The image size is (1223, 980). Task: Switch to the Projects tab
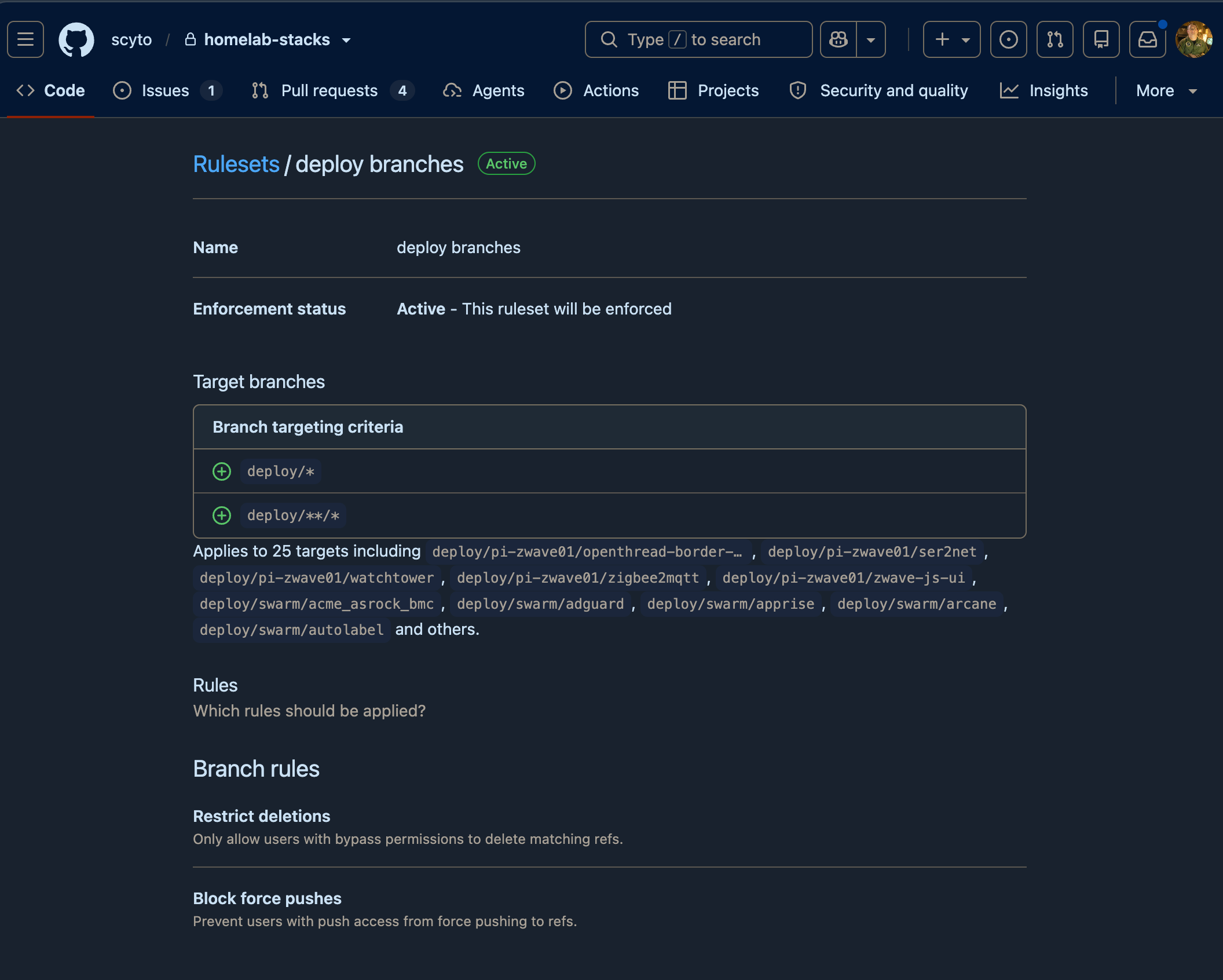click(x=713, y=90)
